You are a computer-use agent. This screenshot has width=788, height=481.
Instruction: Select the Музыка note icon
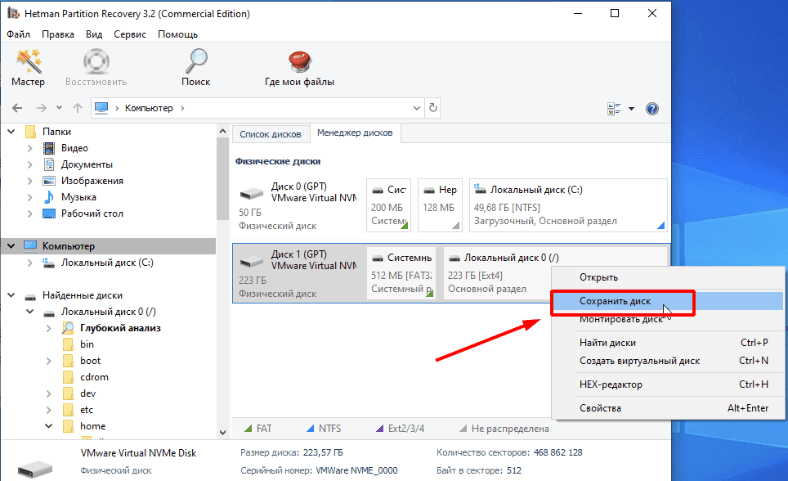click(x=49, y=197)
